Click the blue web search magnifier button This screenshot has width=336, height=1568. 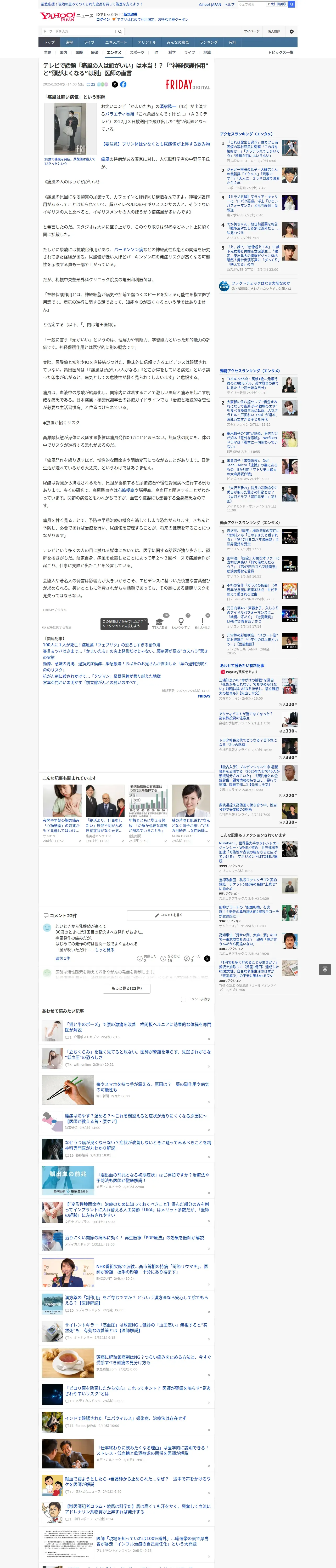pos(292,4)
